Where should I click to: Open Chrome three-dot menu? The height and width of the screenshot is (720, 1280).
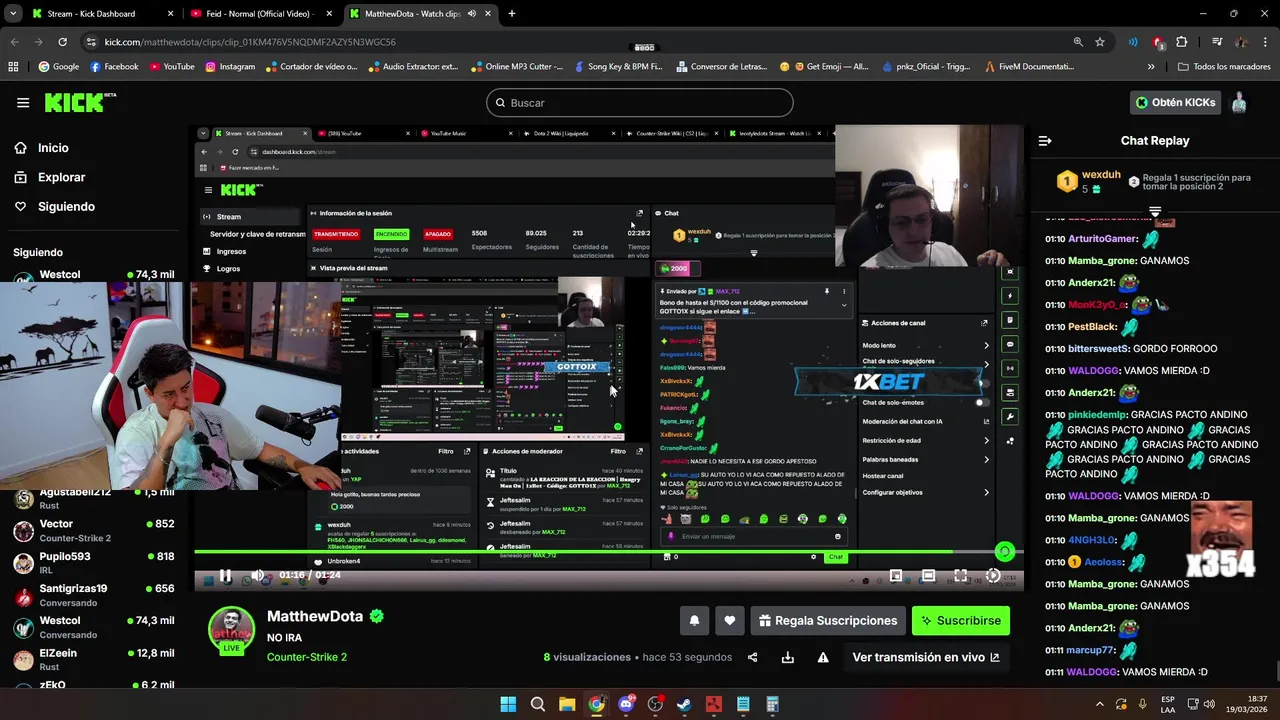click(x=1265, y=42)
